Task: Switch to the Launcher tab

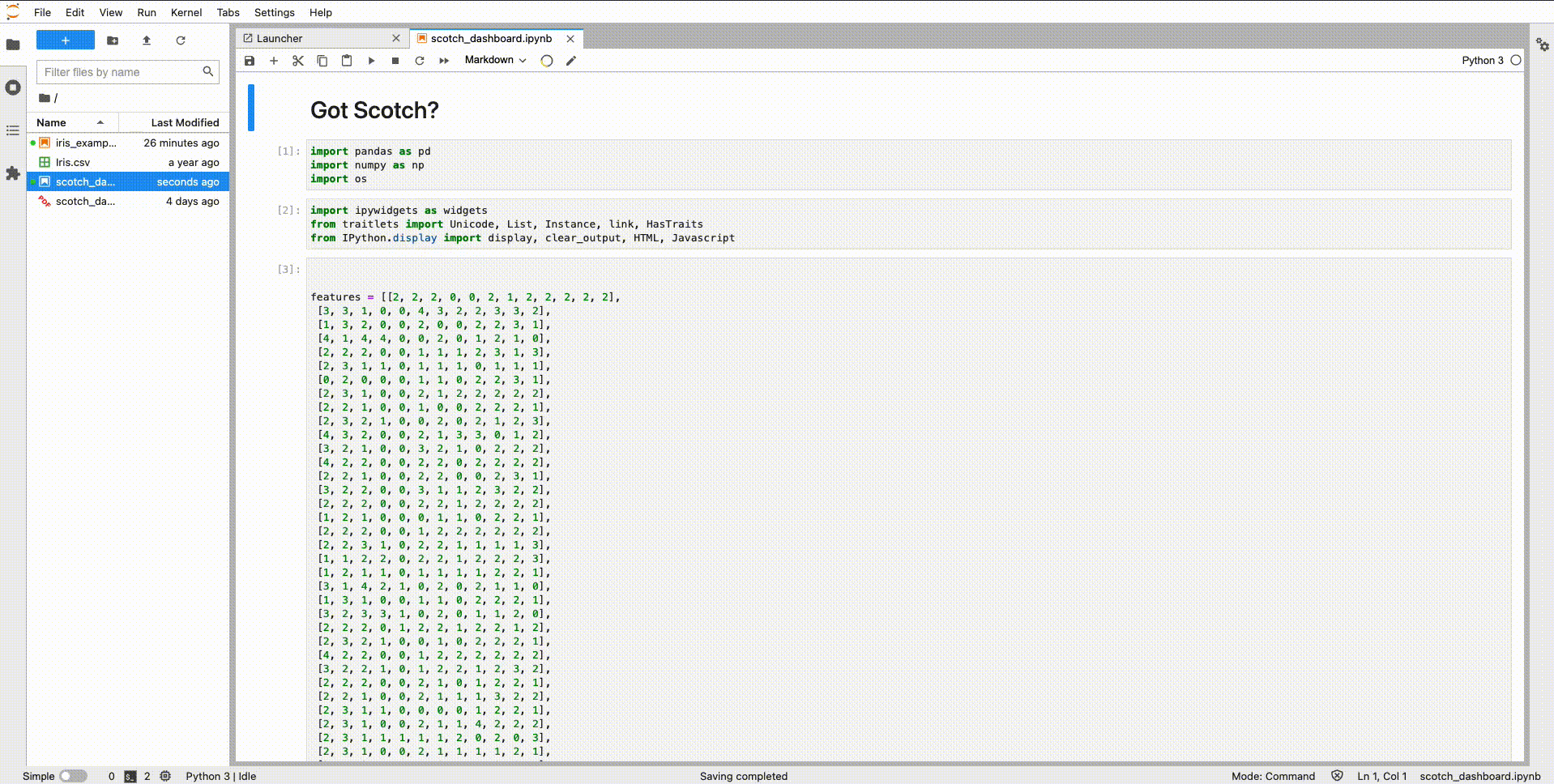Action: click(279, 38)
